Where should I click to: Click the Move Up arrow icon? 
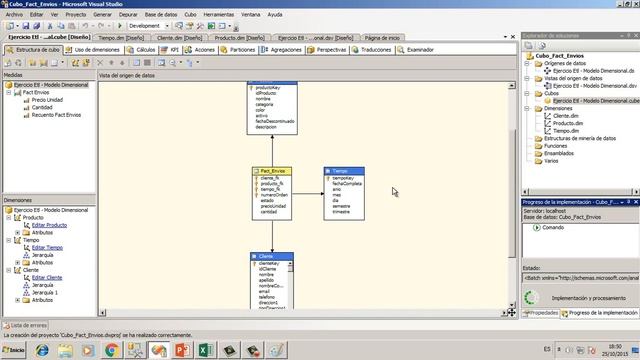point(111,63)
